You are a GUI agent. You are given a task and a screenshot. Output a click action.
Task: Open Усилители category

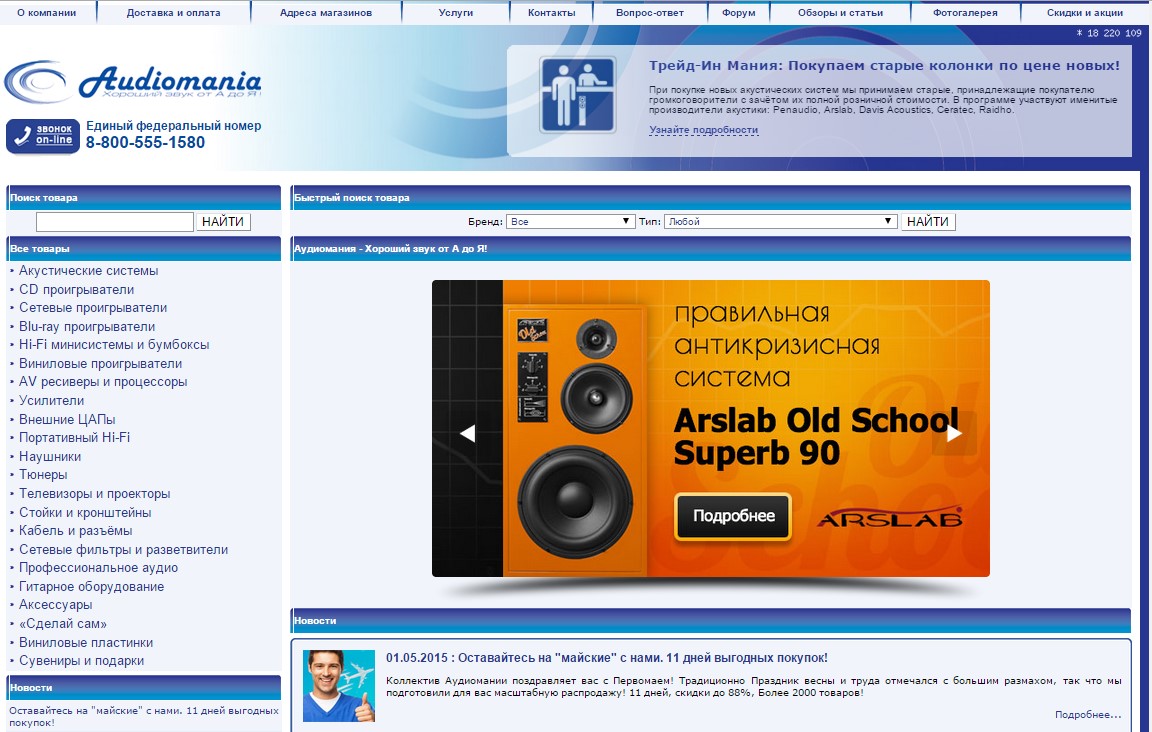click(51, 401)
